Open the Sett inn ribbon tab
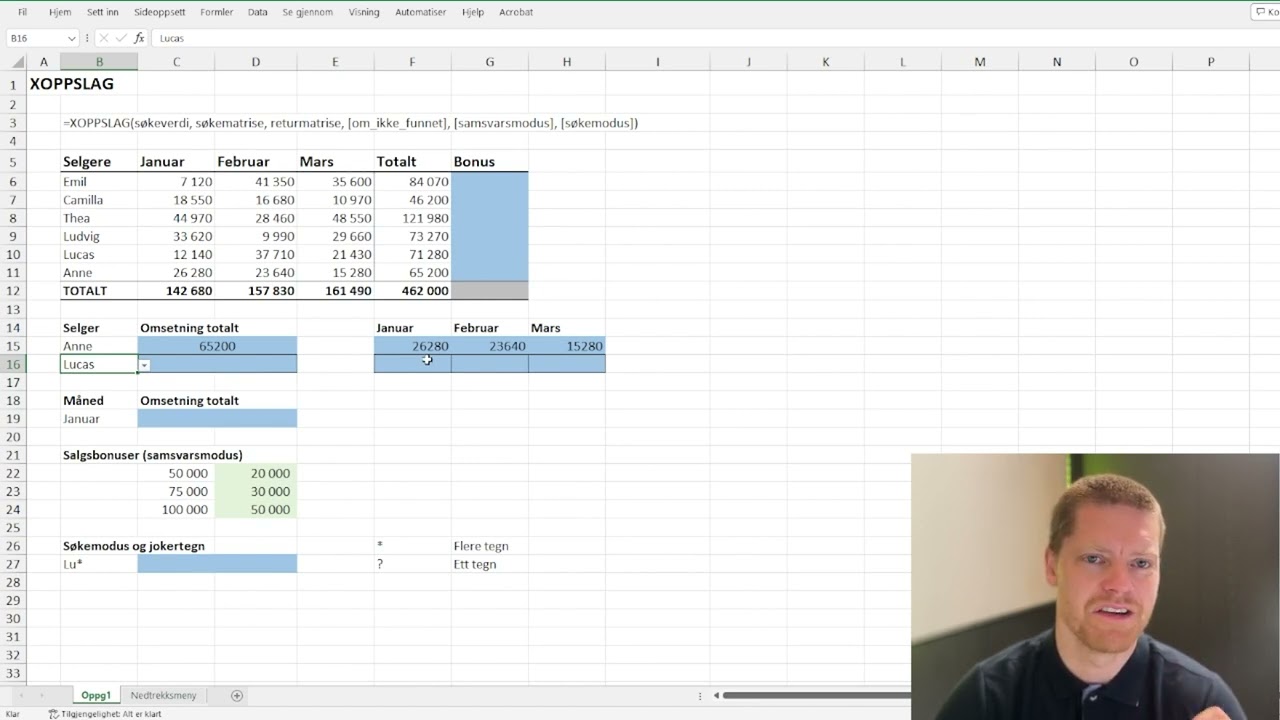The height and width of the screenshot is (720, 1280). [x=103, y=12]
